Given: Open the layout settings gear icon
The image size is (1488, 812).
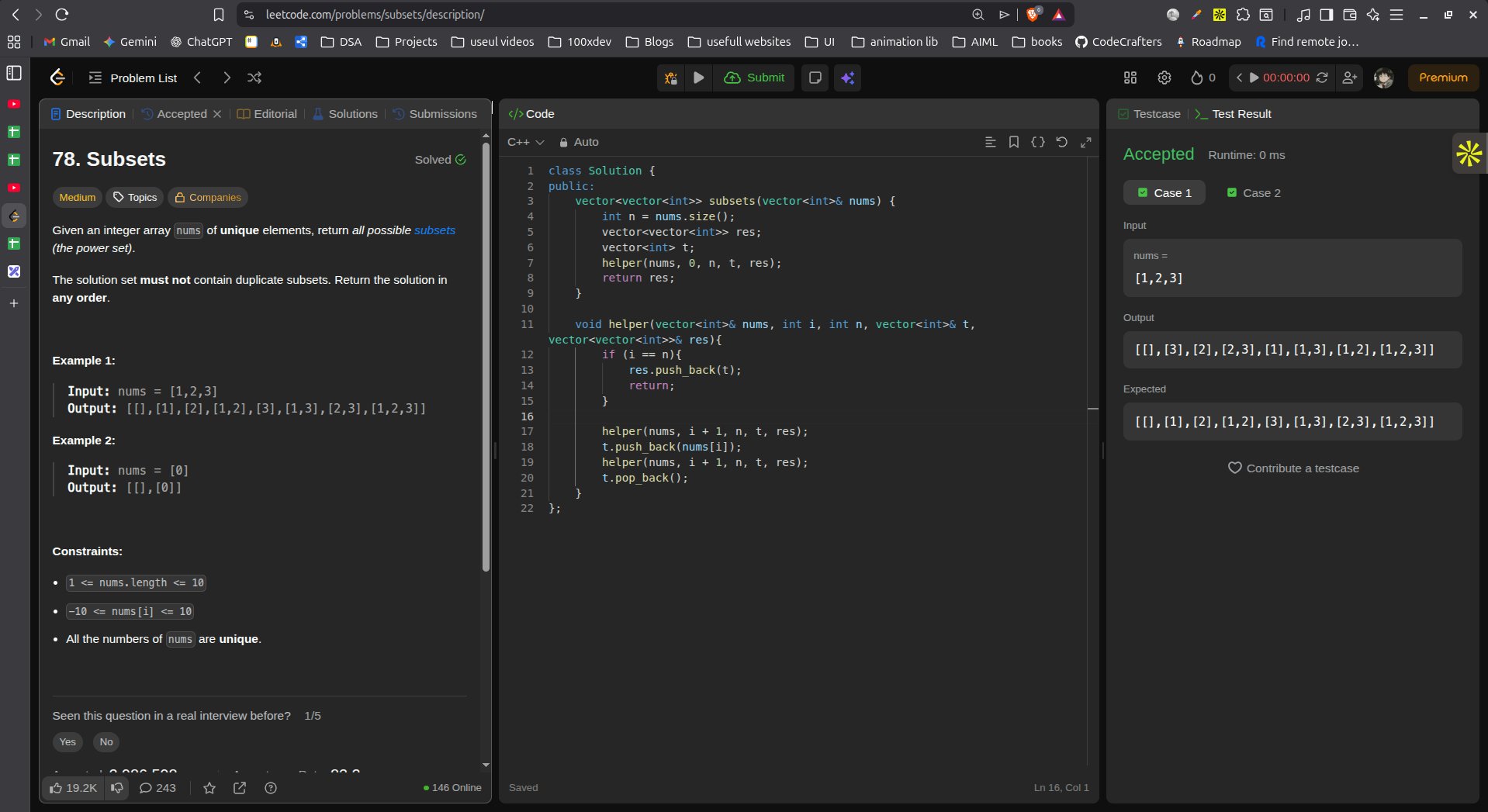Looking at the screenshot, I should [1164, 78].
